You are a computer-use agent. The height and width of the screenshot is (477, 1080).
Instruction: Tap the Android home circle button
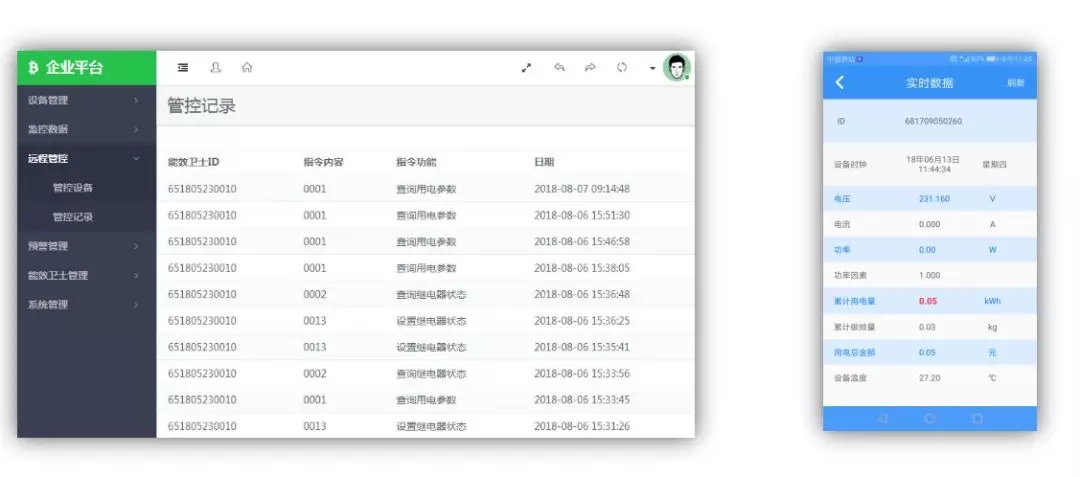(930, 418)
